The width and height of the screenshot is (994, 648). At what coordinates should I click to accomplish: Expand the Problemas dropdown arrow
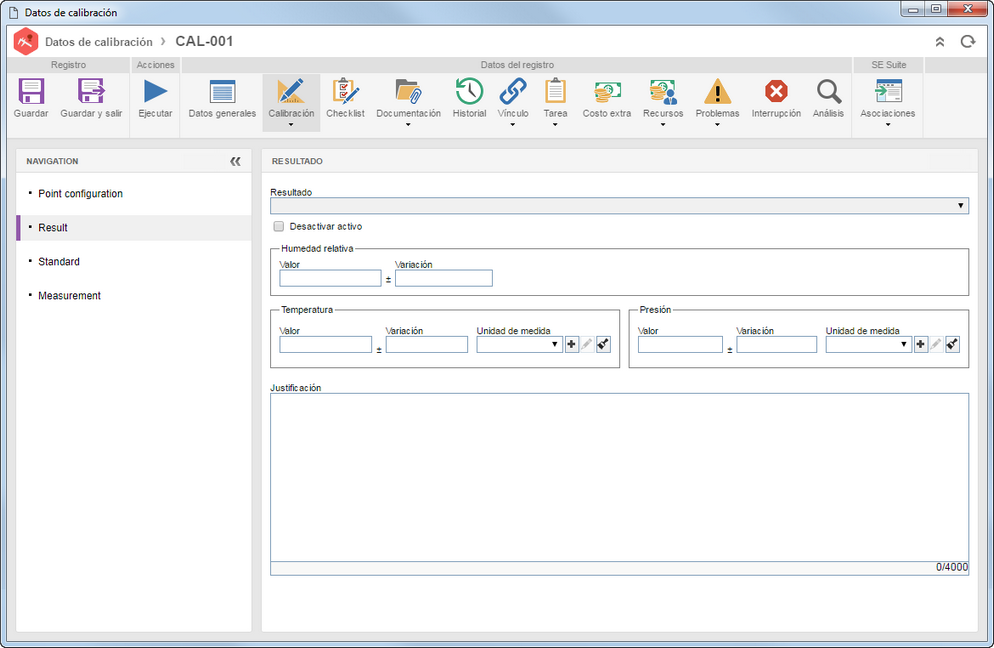click(718, 125)
